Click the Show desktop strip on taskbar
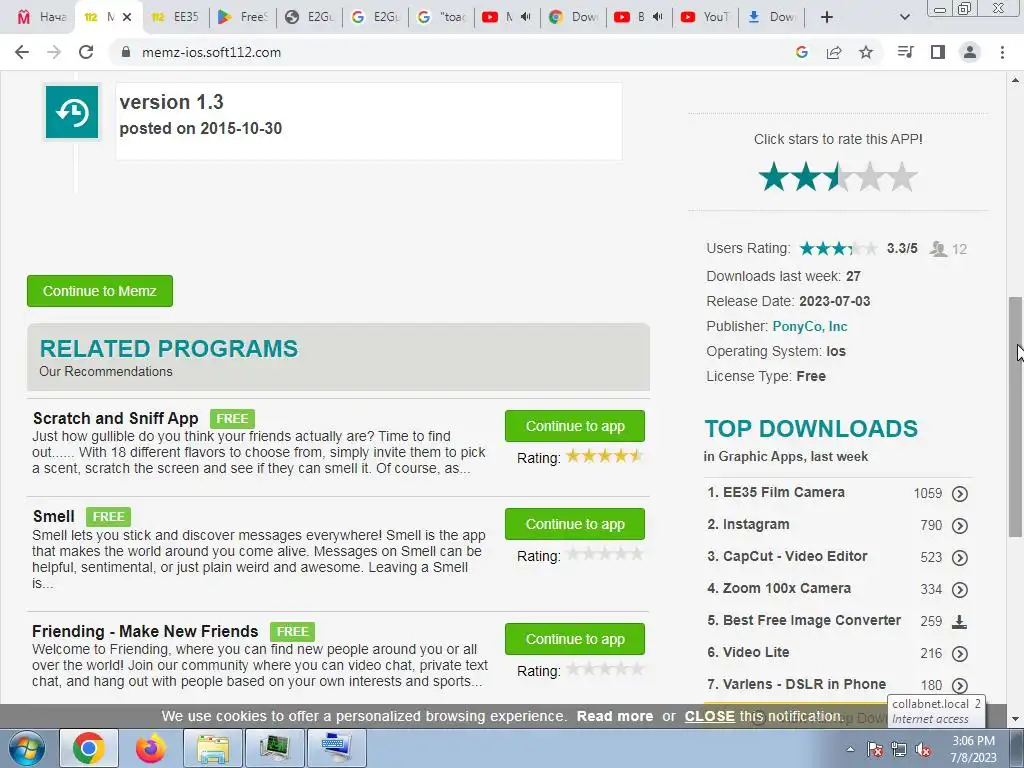 1017,749
